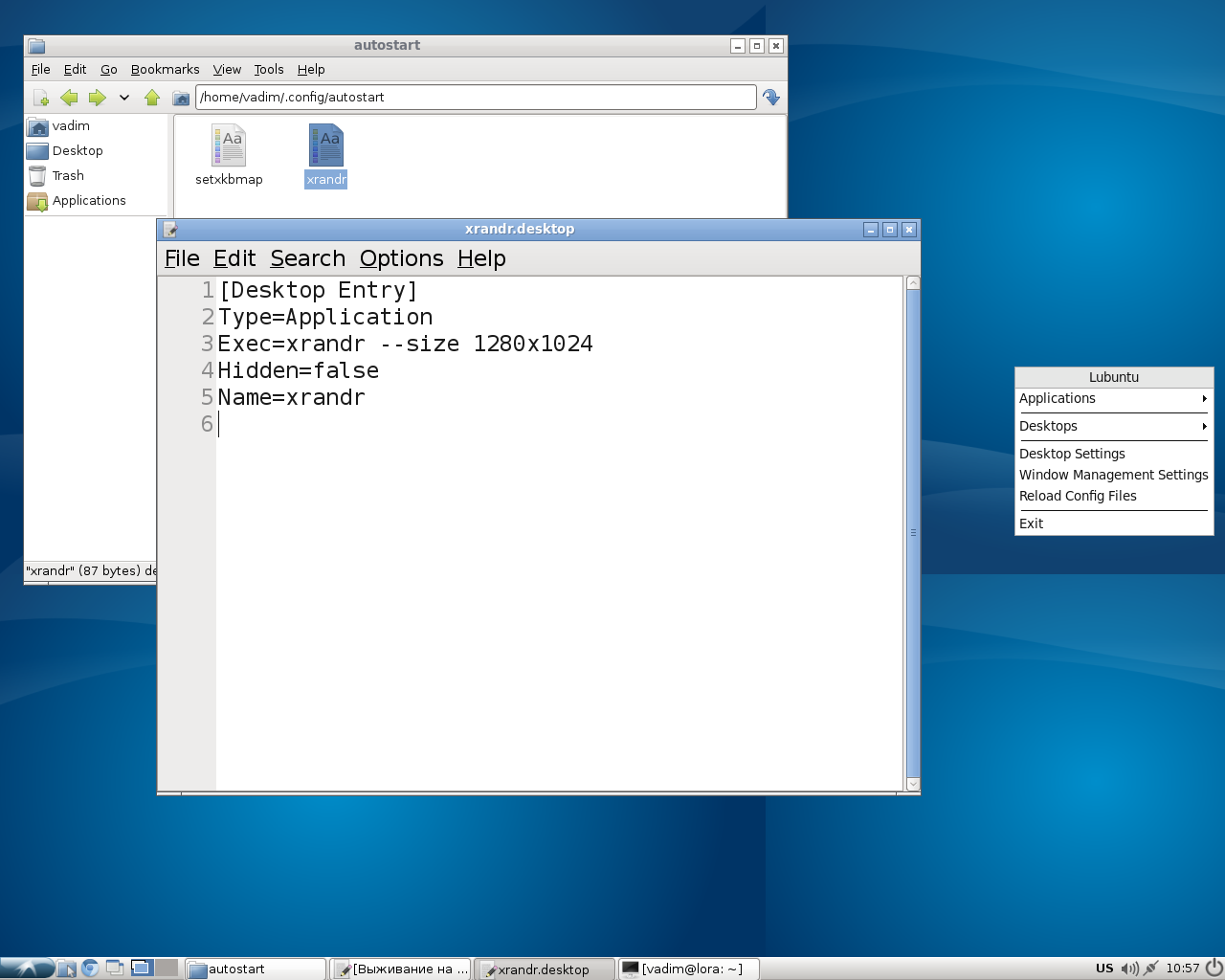1225x980 pixels.
Task: Switch to vadim@lora terminal in taskbar
Action: (689, 969)
